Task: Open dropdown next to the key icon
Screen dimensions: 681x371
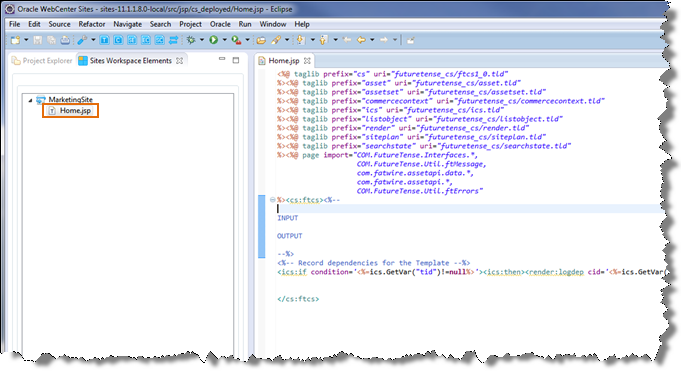Action: point(93,40)
